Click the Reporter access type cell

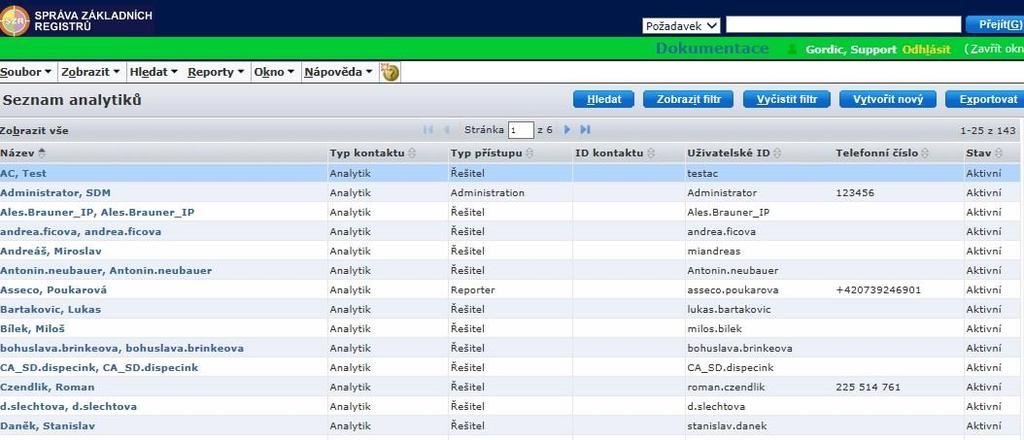(473, 290)
